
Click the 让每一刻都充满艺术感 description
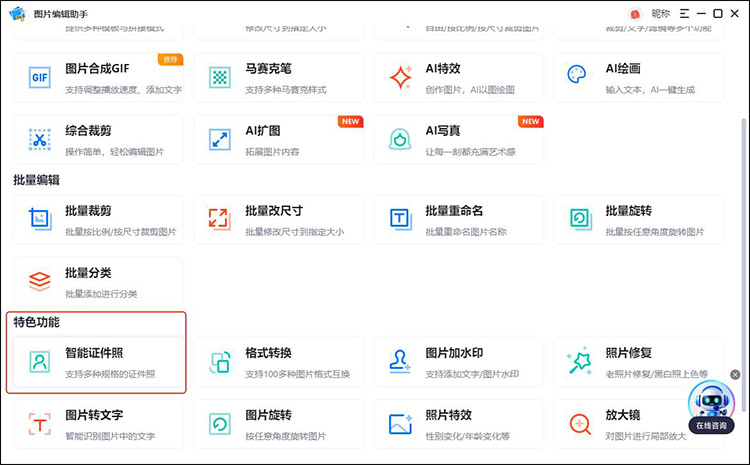coord(470,152)
